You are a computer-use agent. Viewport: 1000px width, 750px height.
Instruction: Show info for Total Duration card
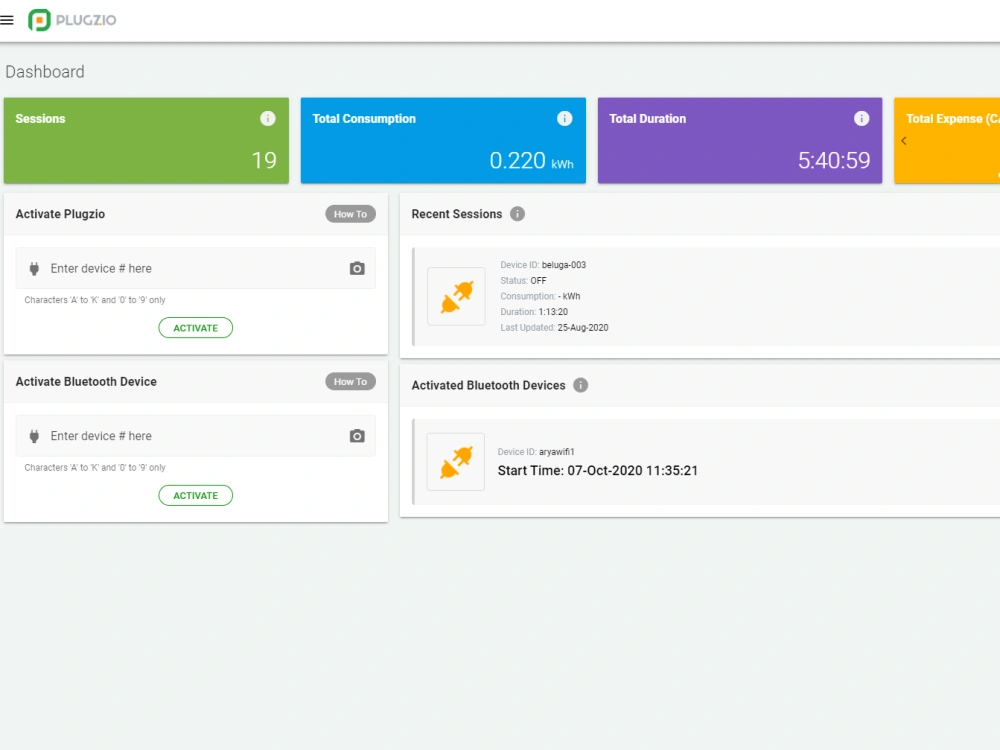[x=862, y=119]
